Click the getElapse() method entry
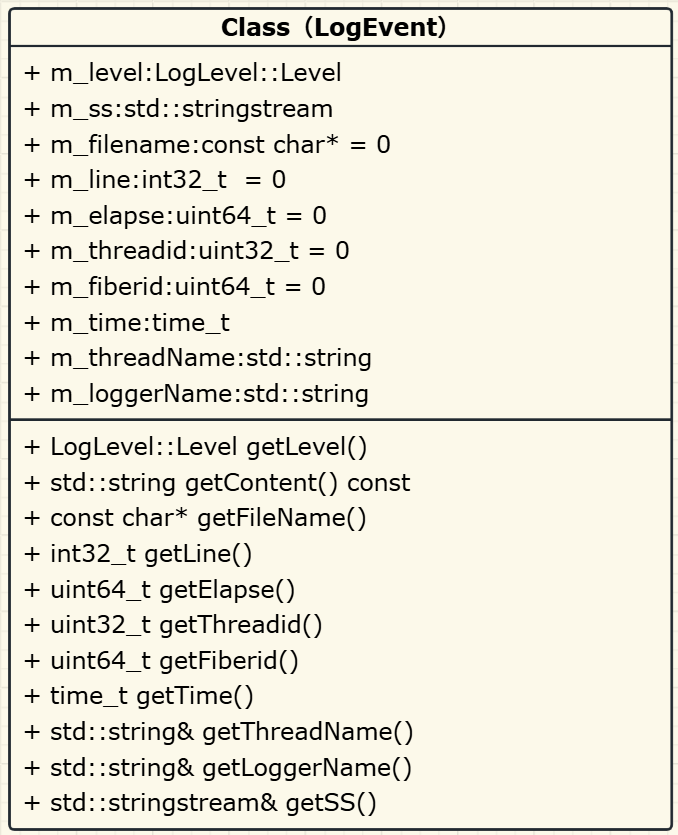Image resolution: width=678 pixels, height=835 pixels. 159,590
